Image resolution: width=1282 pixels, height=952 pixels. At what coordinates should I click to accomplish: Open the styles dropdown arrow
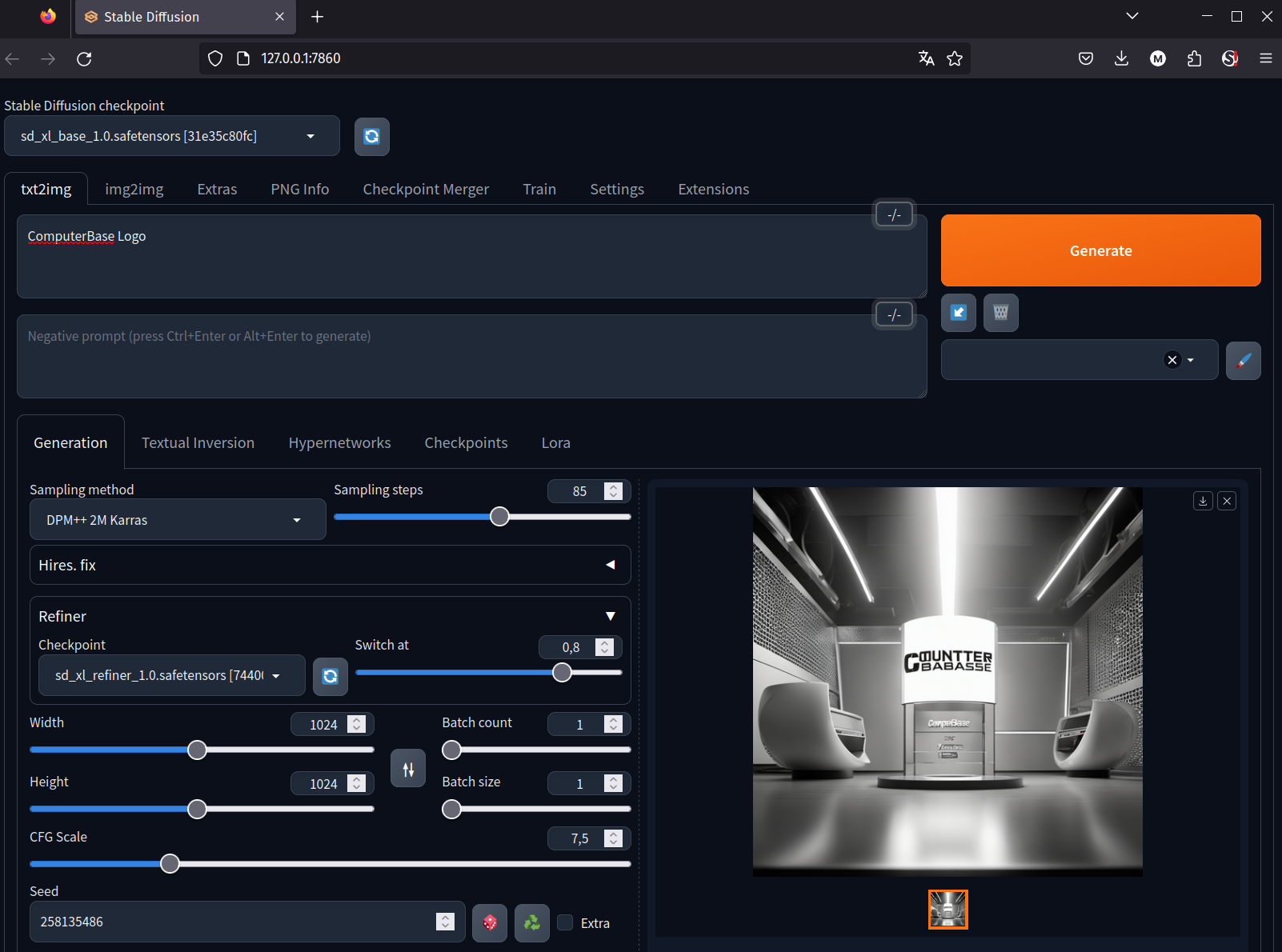point(1191,360)
